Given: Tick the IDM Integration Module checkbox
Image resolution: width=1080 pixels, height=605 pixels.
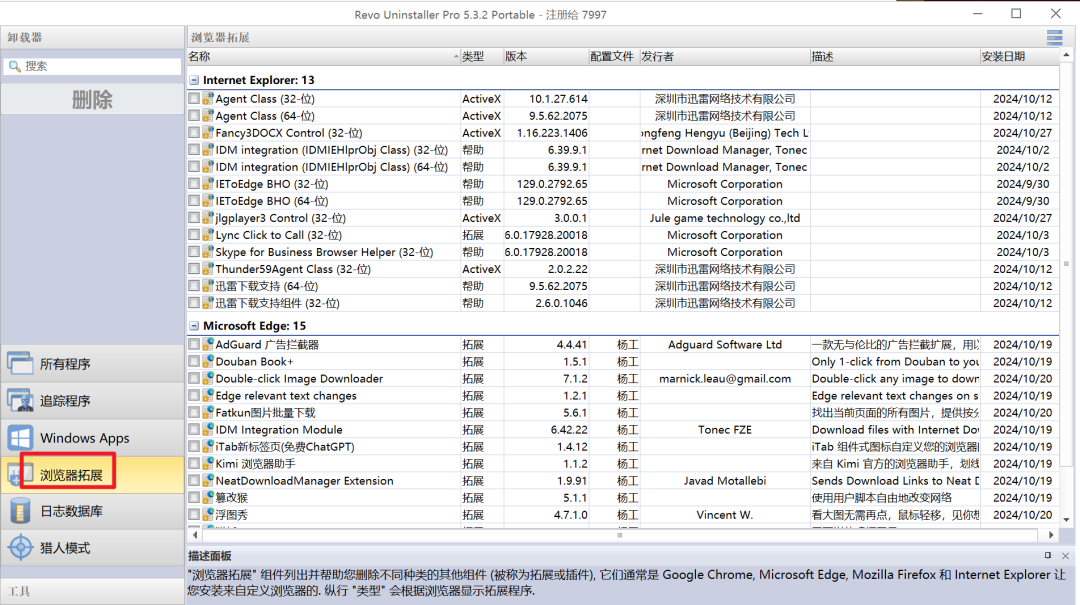Looking at the screenshot, I should [x=194, y=429].
